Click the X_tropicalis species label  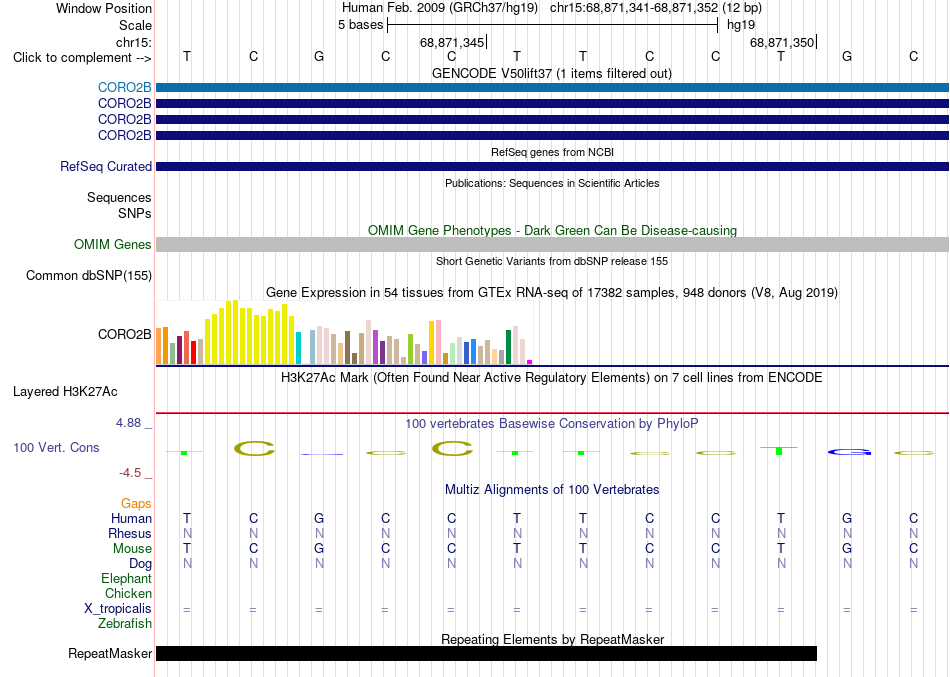click(x=118, y=609)
